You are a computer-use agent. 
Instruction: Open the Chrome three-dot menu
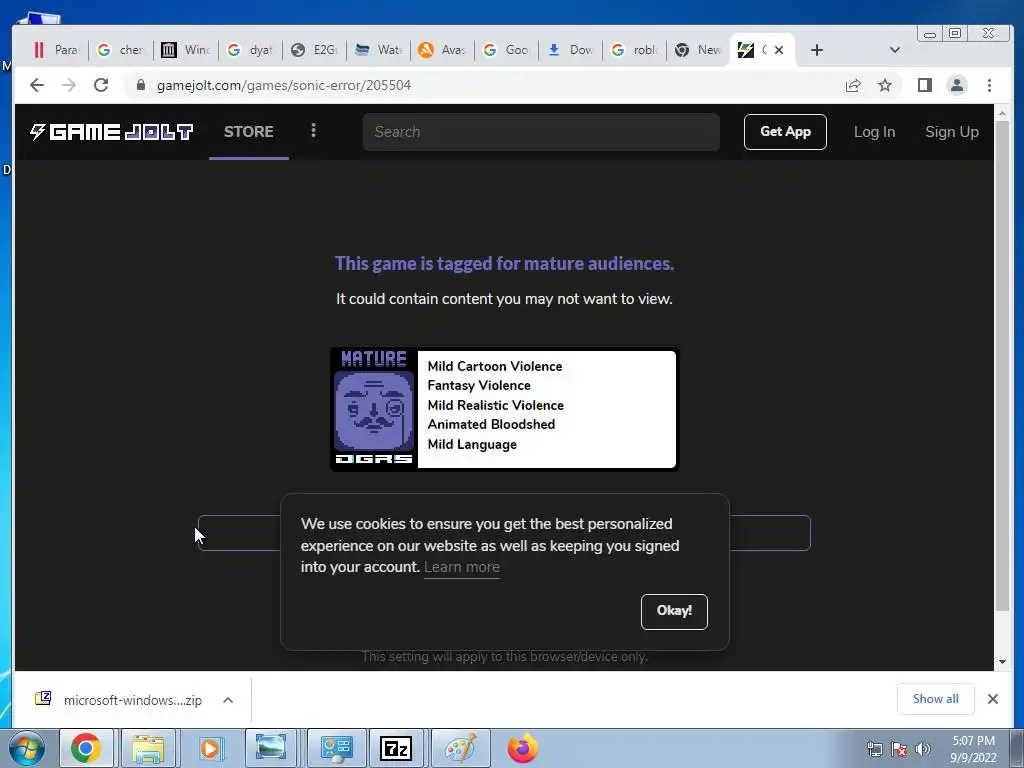989,86
